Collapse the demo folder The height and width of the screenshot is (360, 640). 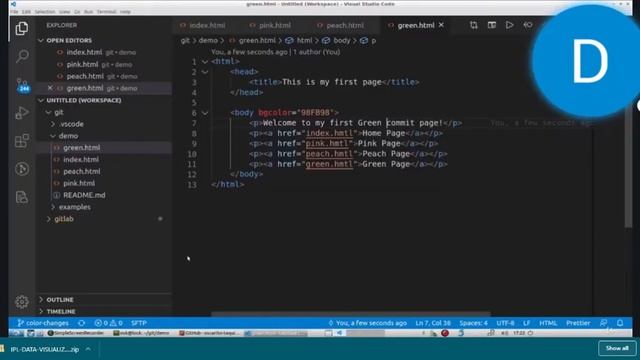tap(53, 136)
